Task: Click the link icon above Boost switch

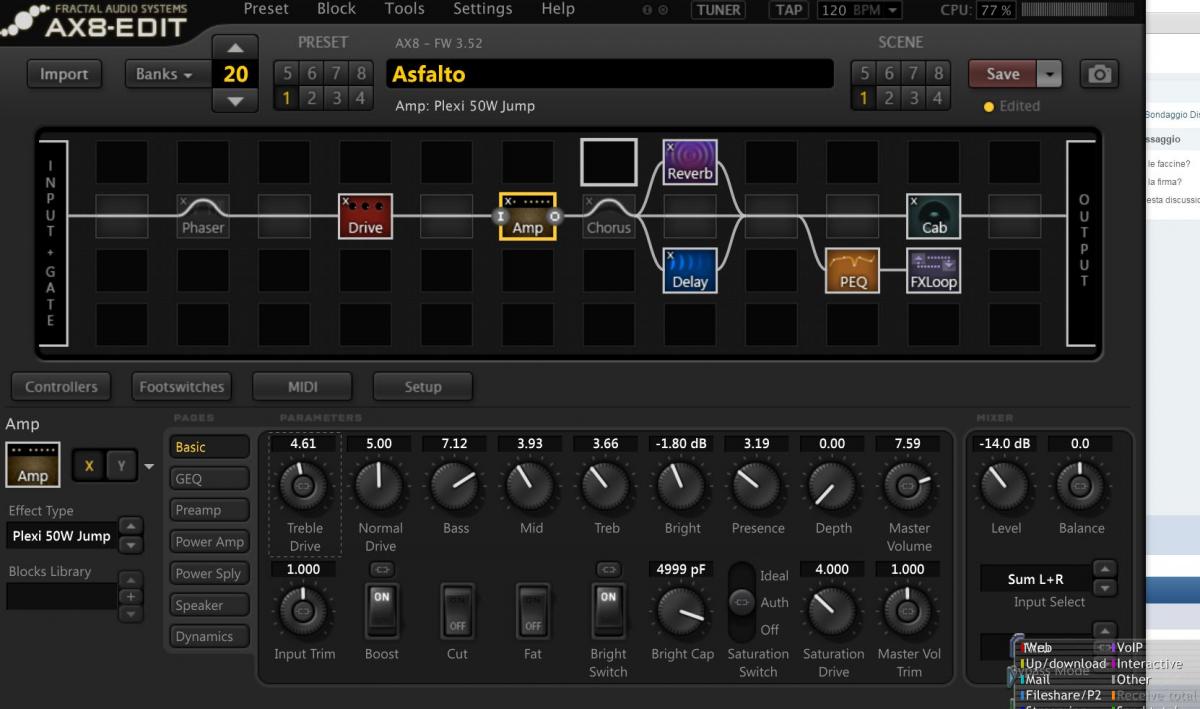Action: (x=381, y=570)
